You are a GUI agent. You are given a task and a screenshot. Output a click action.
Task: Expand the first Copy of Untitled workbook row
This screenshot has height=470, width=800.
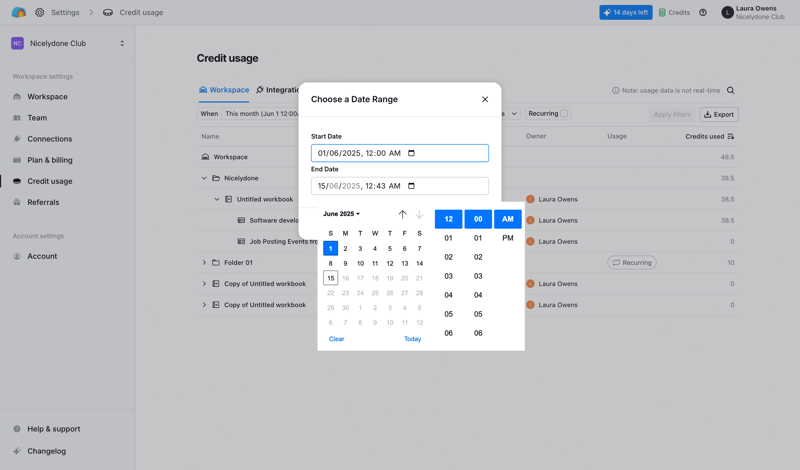coord(204,284)
